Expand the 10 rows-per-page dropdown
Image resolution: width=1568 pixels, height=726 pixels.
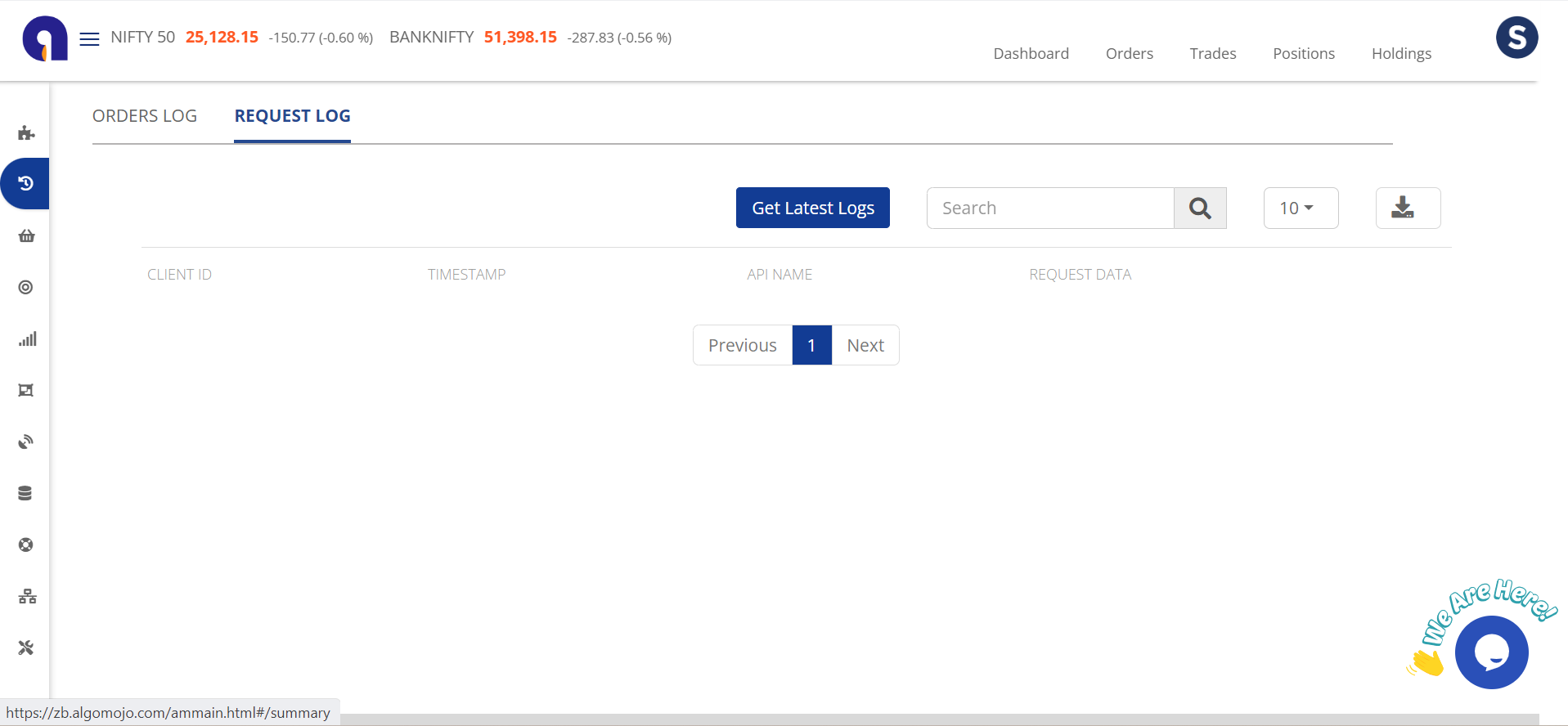(x=1300, y=208)
